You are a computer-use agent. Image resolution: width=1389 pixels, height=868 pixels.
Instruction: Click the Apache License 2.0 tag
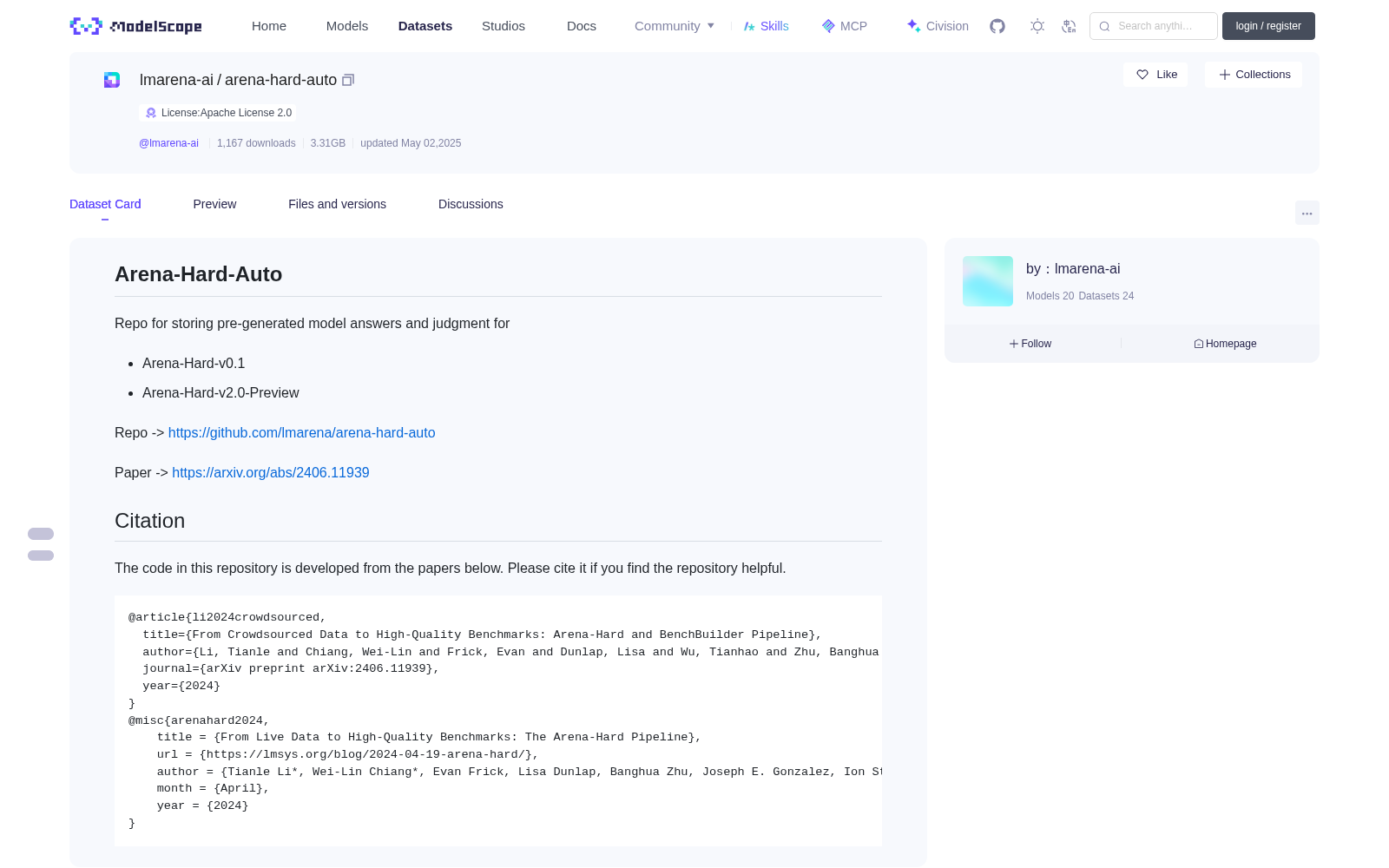218,113
